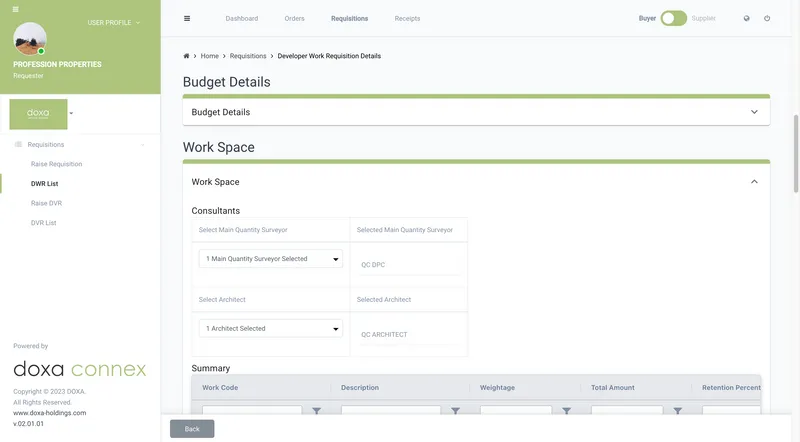Go to the Receipts tab
This screenshot has width=800, height=442.
407,18
